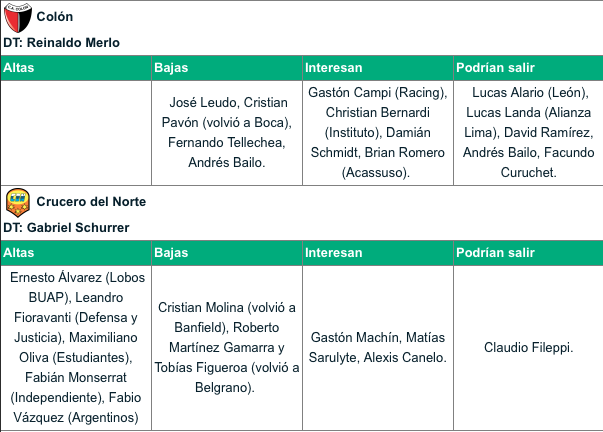The width and height of the screenshot is (603, 432).
Task: Click the DT: Gabriel Schurrer text
Action: [66, 227]
